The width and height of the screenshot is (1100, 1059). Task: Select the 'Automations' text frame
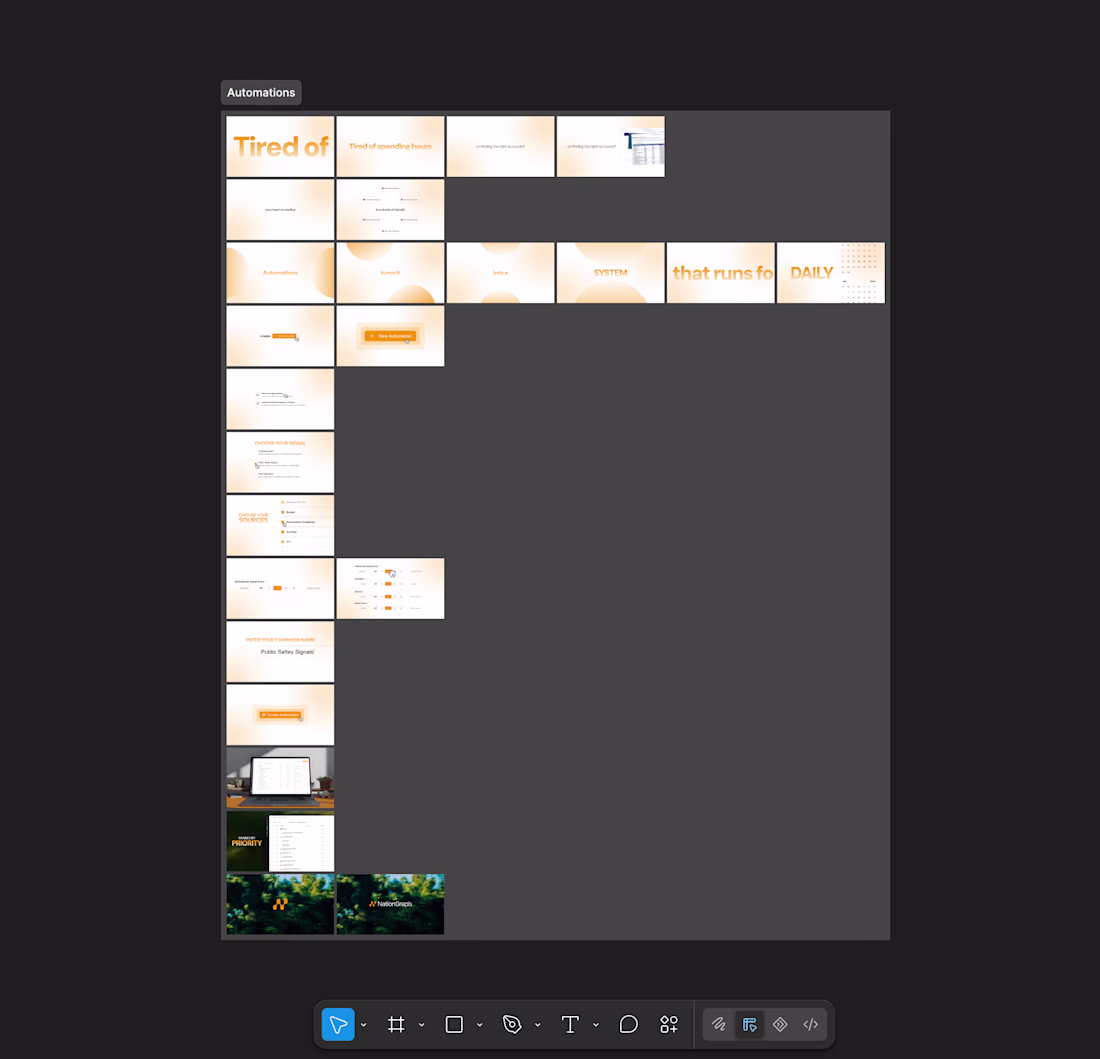(x=280, y=273)
